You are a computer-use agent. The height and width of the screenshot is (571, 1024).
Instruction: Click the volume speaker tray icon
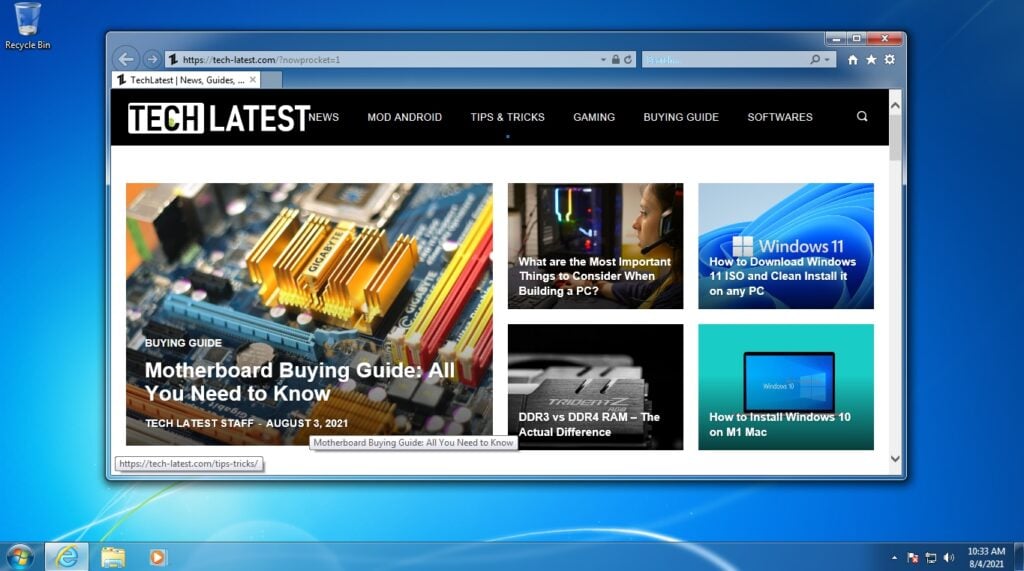(949, 557)
